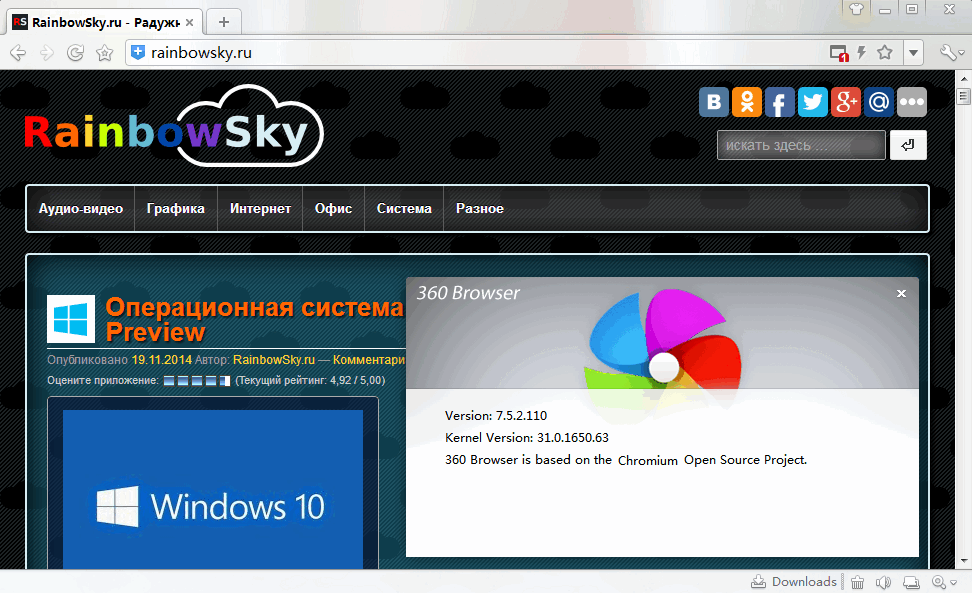Share via VKontakte icon
The height and width of the screenshot is (593, 972).
pyautogui.click(x=714, y=102)
